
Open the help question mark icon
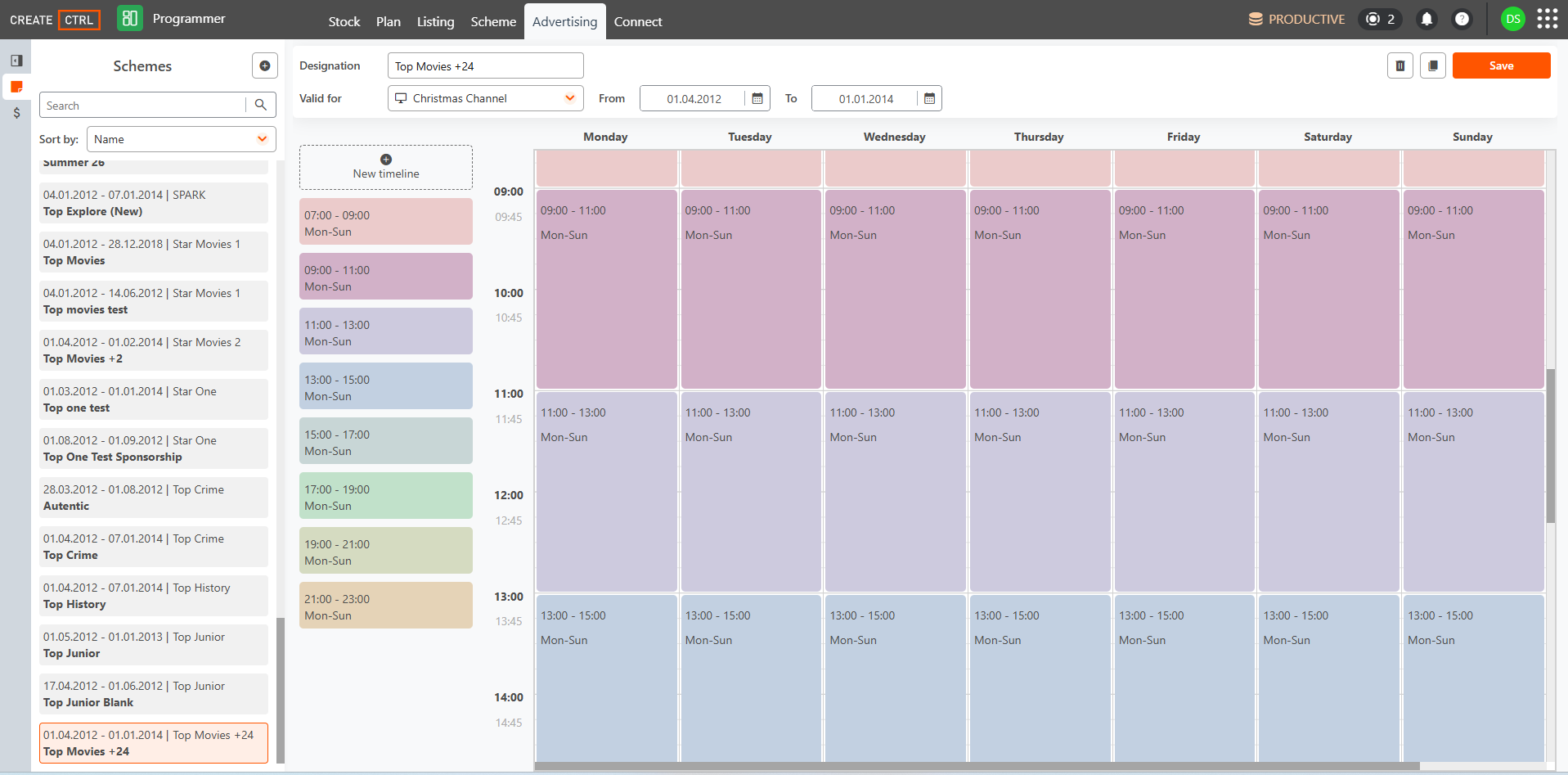tap(1462, 19)
